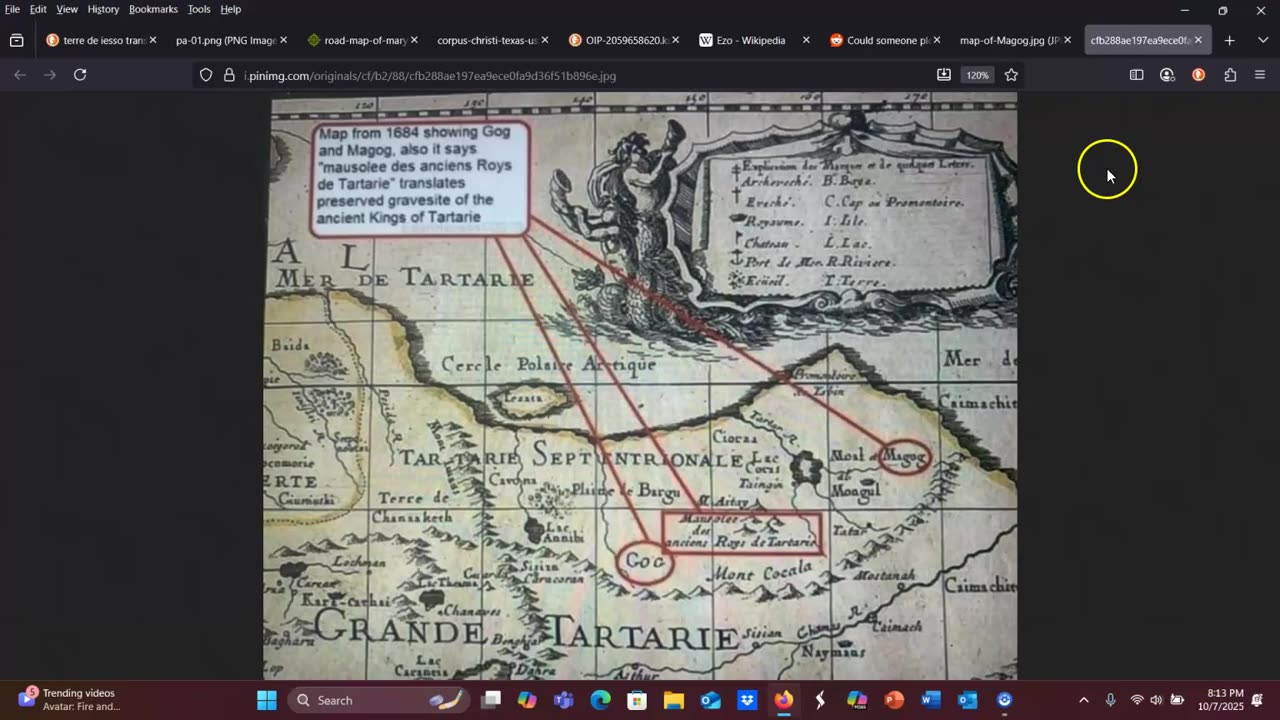
Task: Open the notification center icon
Action: tap(1258, 700)
